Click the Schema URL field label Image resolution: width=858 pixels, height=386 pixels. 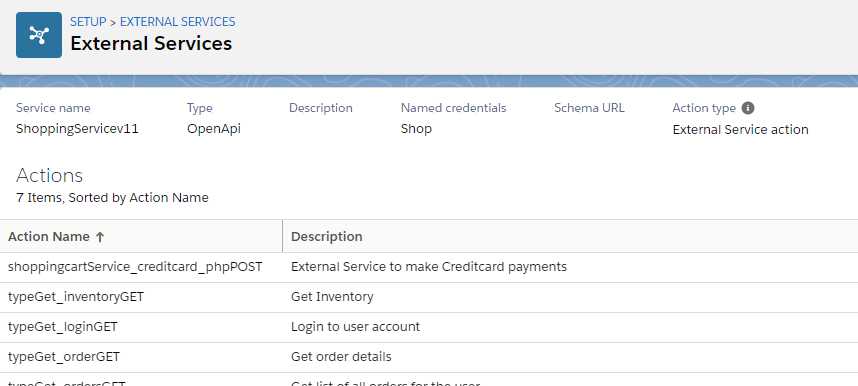click(x=589, y=108)
